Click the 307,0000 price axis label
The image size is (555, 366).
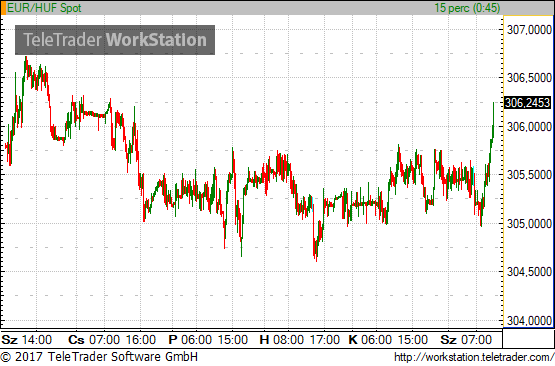pyautogui.click(x=529, y=30)
